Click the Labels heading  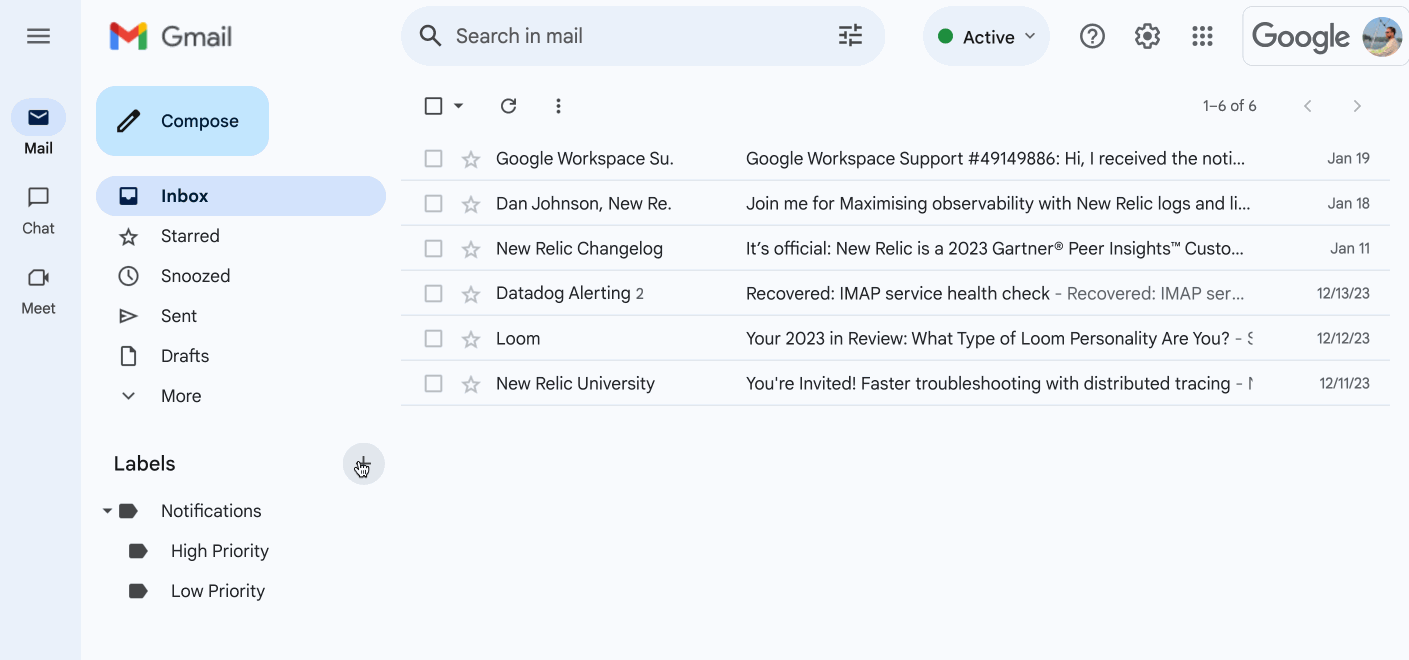[144, 464]
